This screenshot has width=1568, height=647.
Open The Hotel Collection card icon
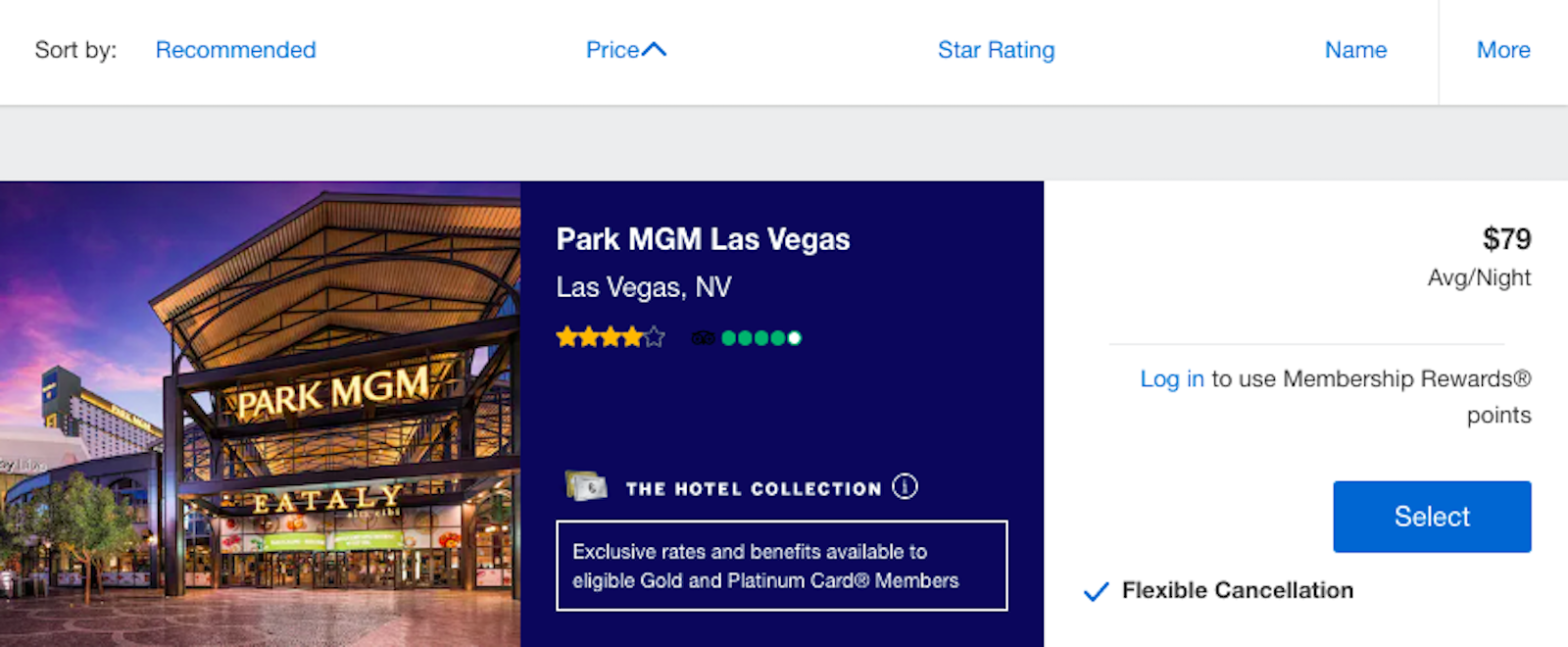585,486
